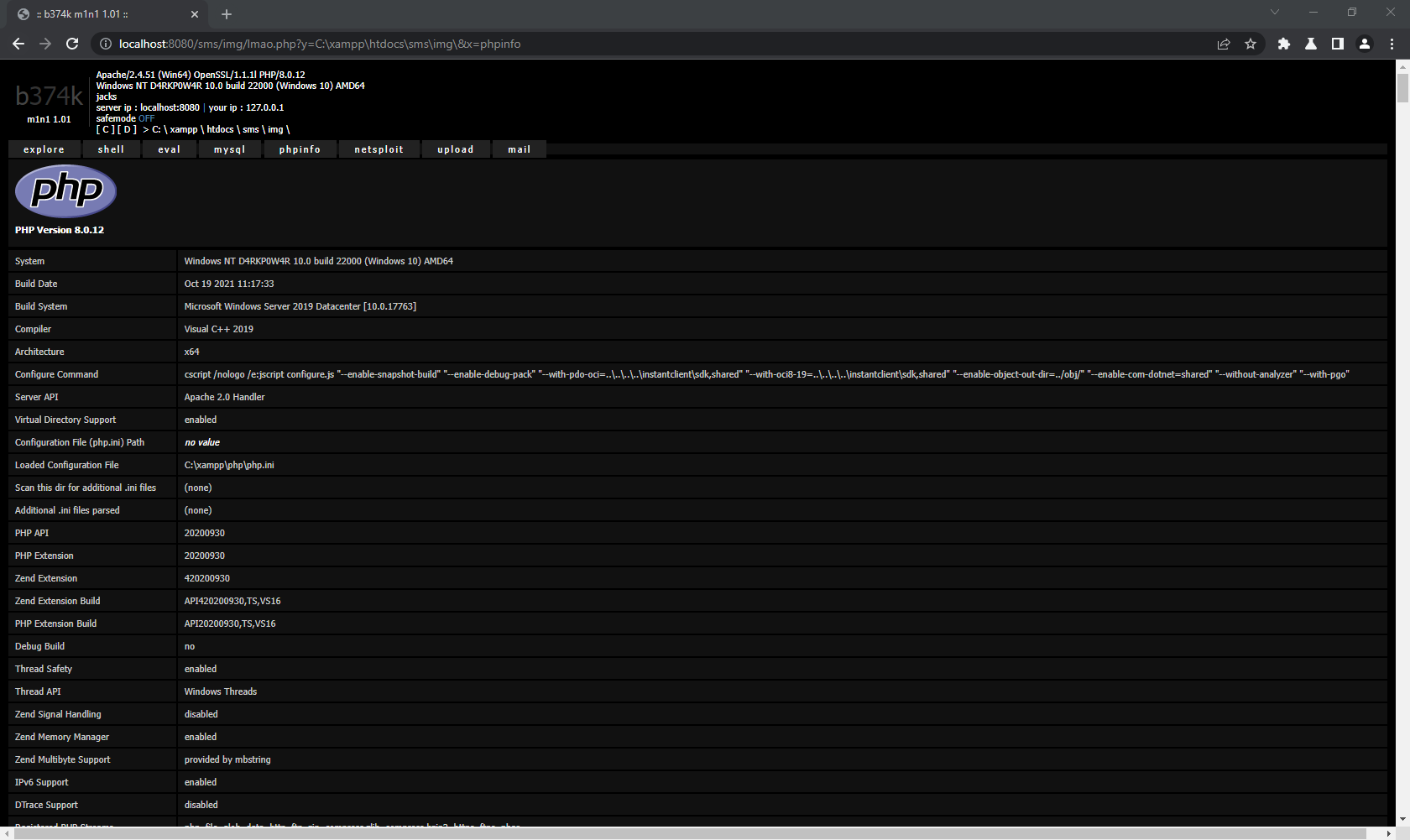This screenshot has height=840, width=1410.
Task: Switch to drive C link
Action: pyautogui.click(x=106, y=129)
